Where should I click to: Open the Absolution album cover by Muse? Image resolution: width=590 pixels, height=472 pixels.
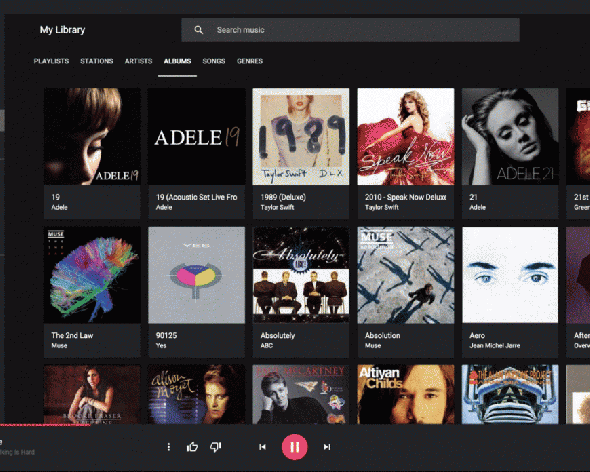point(406,275)
